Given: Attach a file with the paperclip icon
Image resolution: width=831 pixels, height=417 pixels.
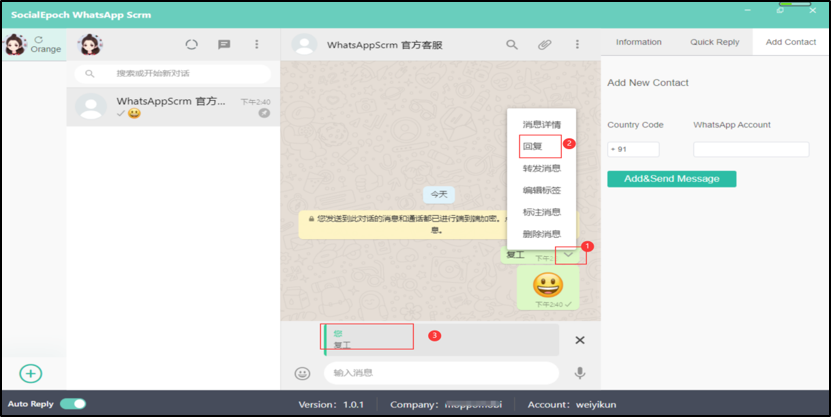Looking at the screenshot, I should point(545,45).
